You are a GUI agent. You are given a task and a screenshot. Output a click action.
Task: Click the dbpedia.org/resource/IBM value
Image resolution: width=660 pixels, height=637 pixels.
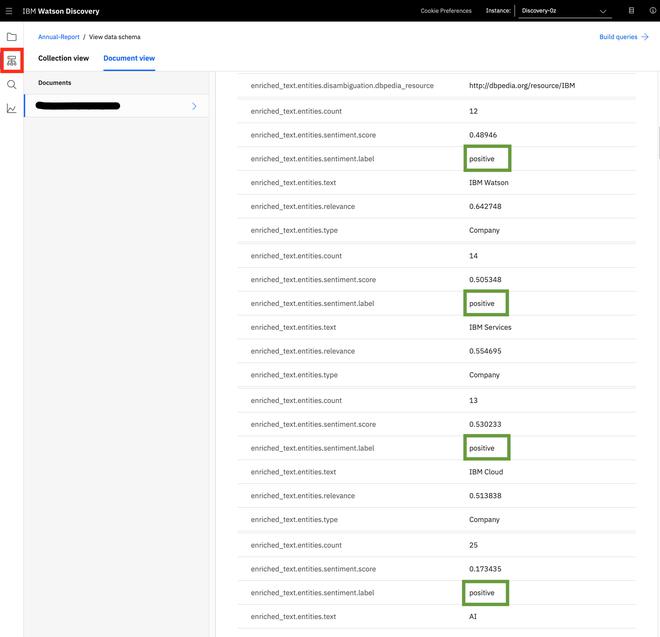pyautogui.click(x=522, y=85)
